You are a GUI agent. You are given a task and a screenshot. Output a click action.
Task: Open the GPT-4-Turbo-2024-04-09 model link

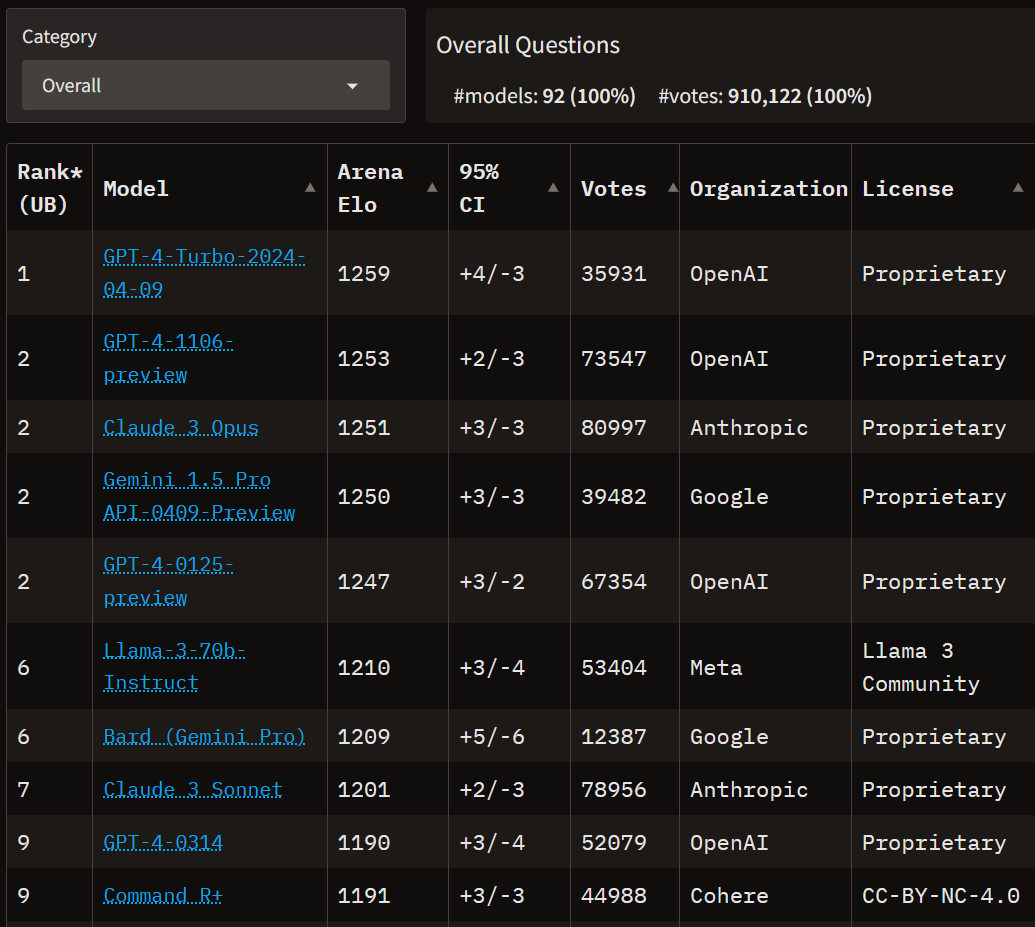coord(204,273)
